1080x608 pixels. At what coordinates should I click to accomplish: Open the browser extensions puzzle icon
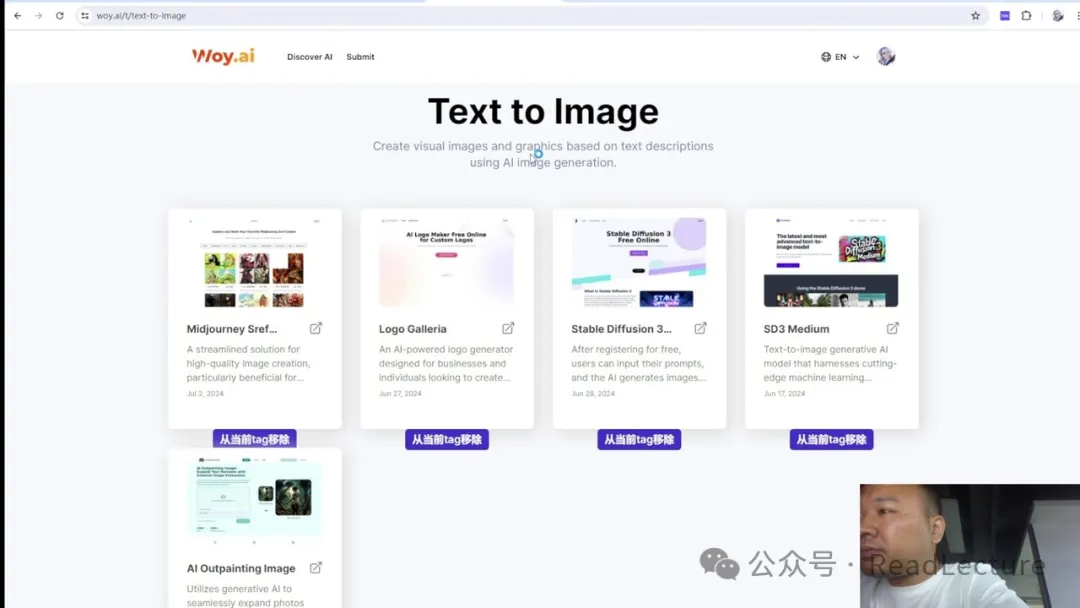click(x=1026, y=16)
